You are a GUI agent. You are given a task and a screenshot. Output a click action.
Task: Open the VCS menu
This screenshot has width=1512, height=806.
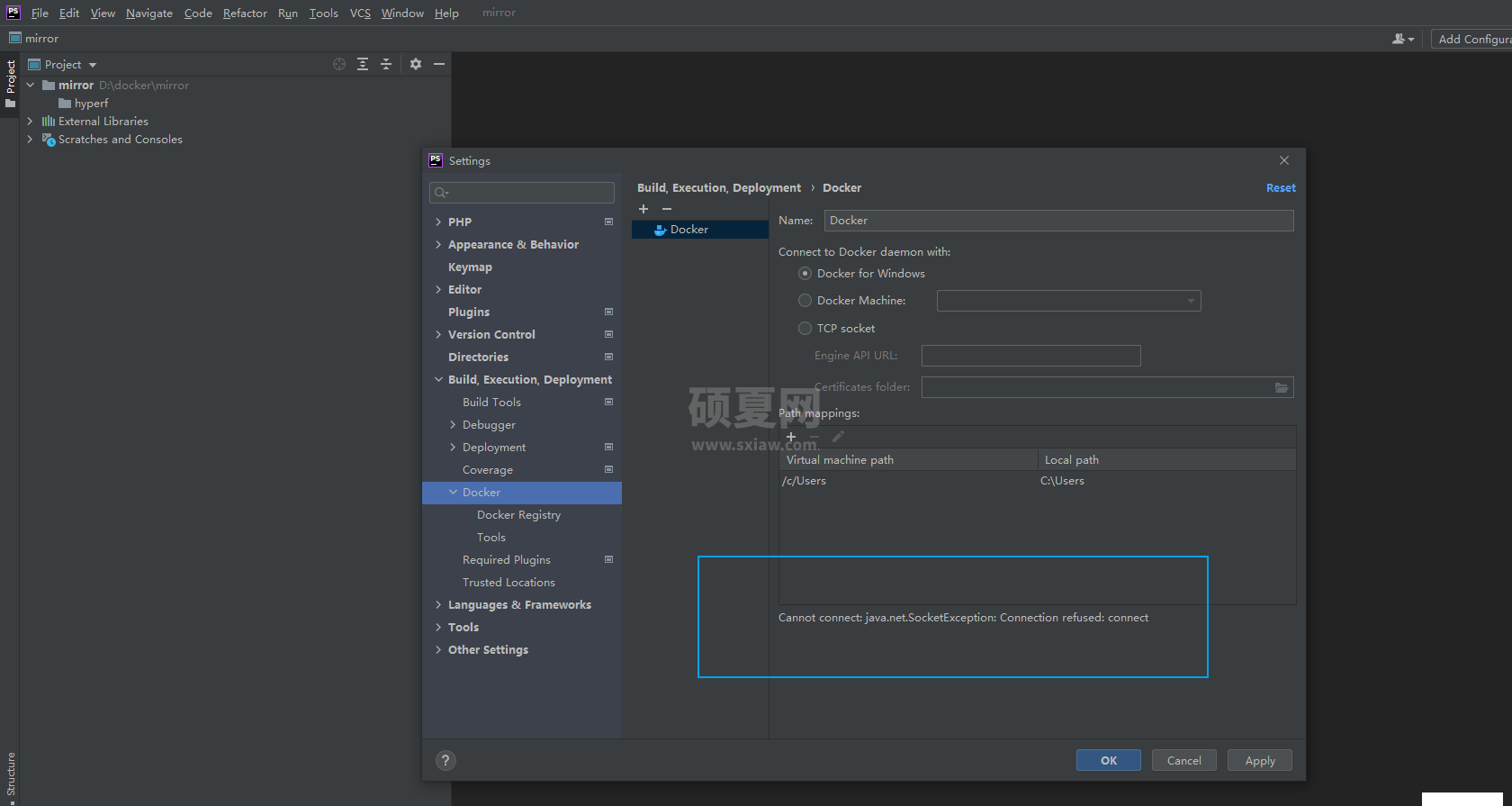360,13
